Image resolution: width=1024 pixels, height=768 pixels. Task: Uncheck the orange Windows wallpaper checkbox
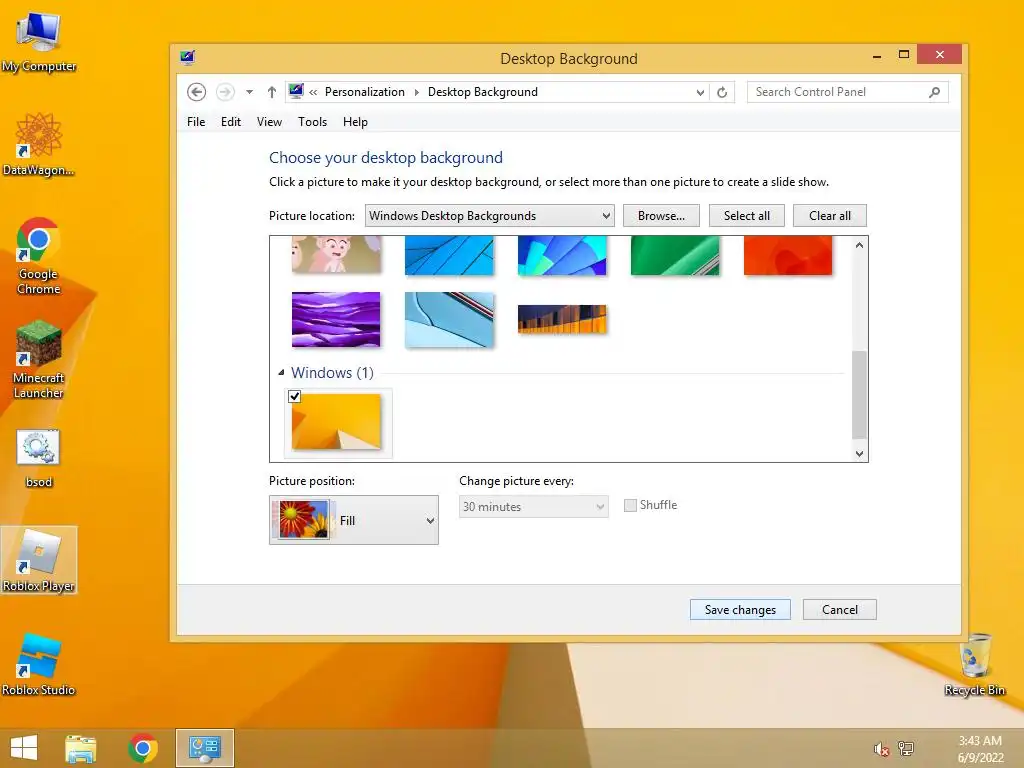click(295, 396)
